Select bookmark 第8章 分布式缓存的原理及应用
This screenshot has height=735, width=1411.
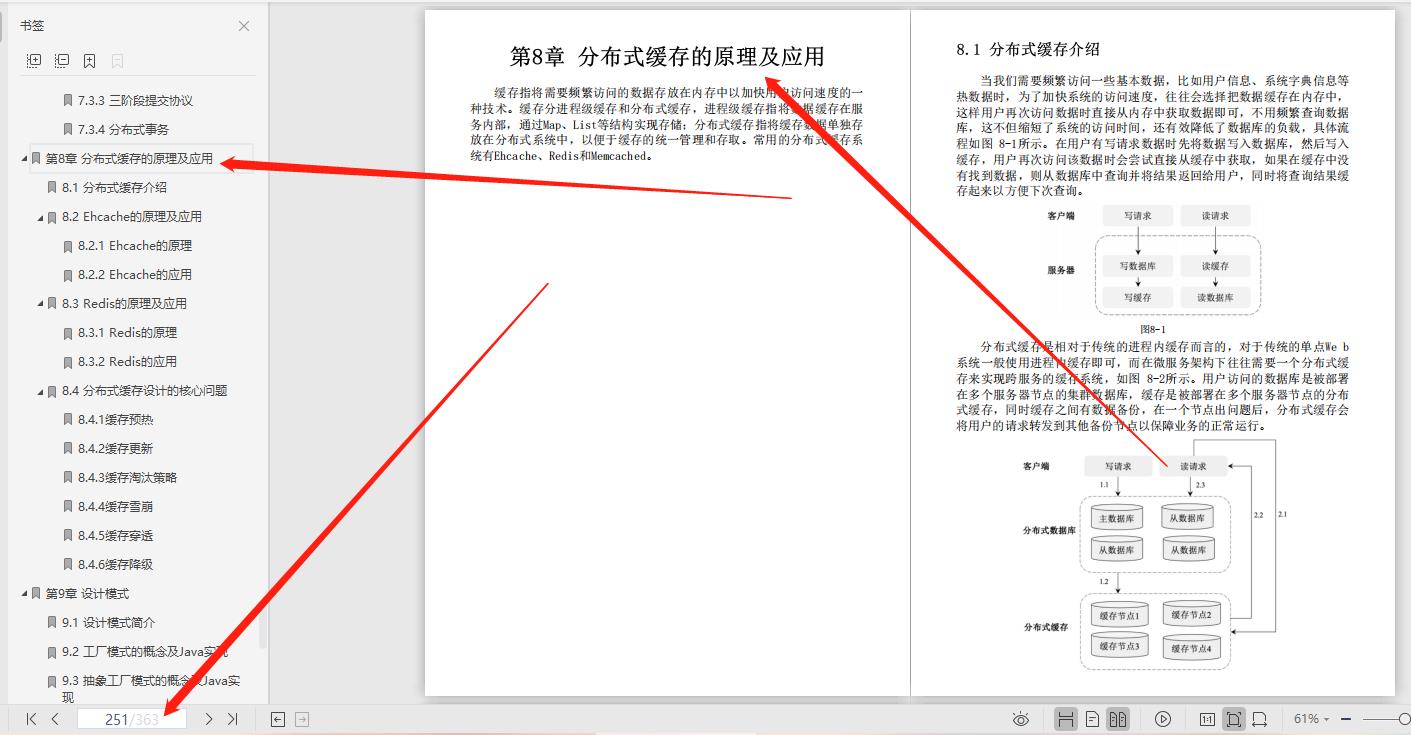[x=129, y=158]
